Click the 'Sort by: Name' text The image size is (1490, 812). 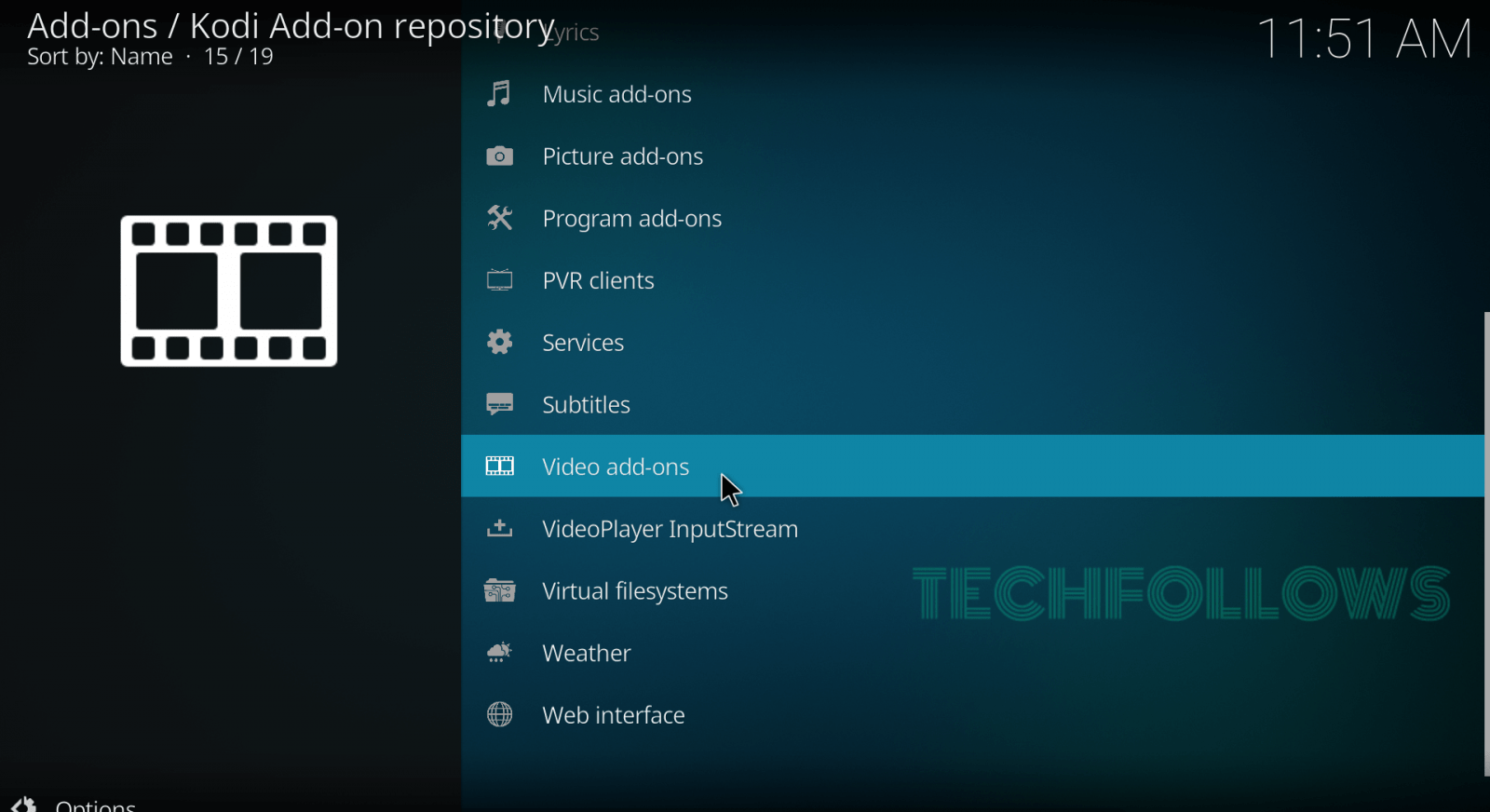point(100,57)
